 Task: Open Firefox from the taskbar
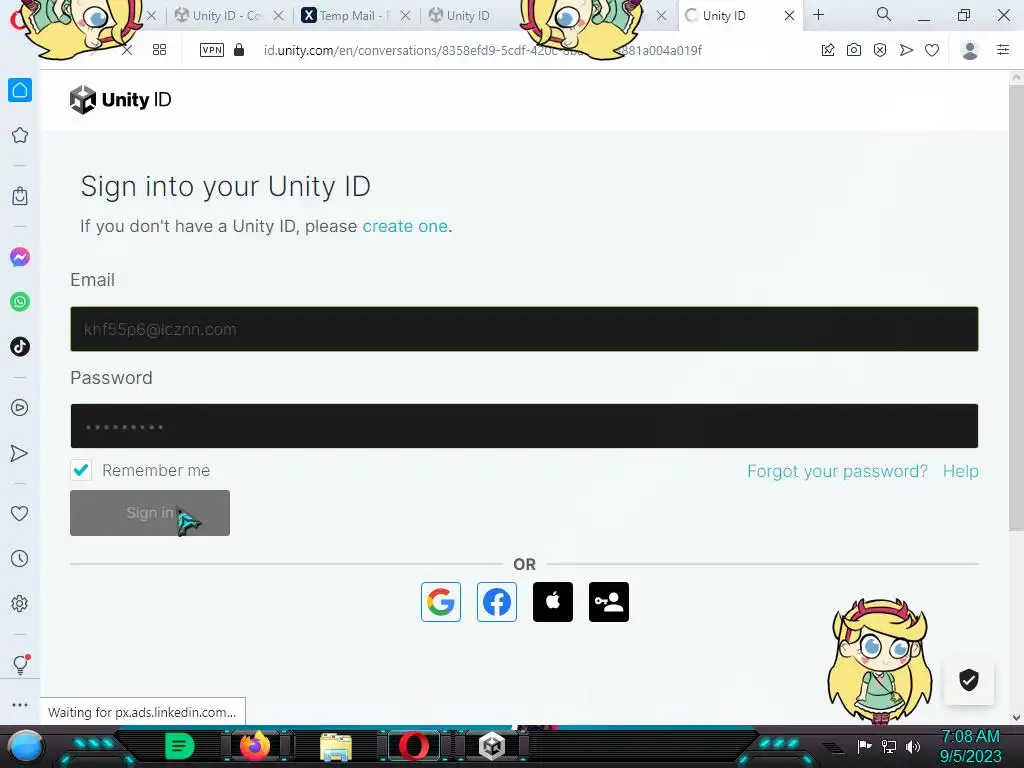255,745
